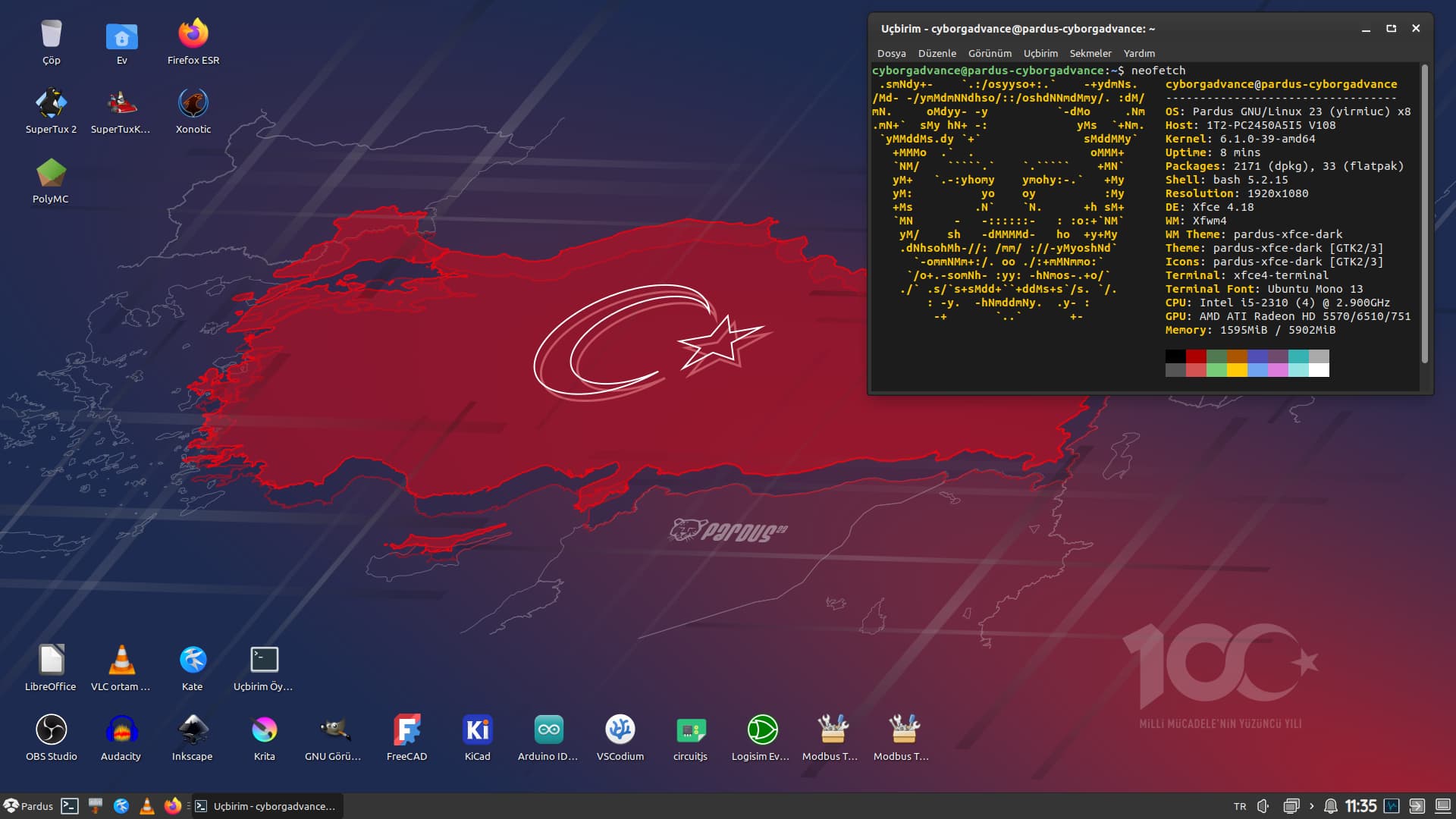The height and width of the screenshot is (819, 1456).
Task: Click the 'Kernel: 6.1.0-39-amd64' line
Action: [1240, 139]
